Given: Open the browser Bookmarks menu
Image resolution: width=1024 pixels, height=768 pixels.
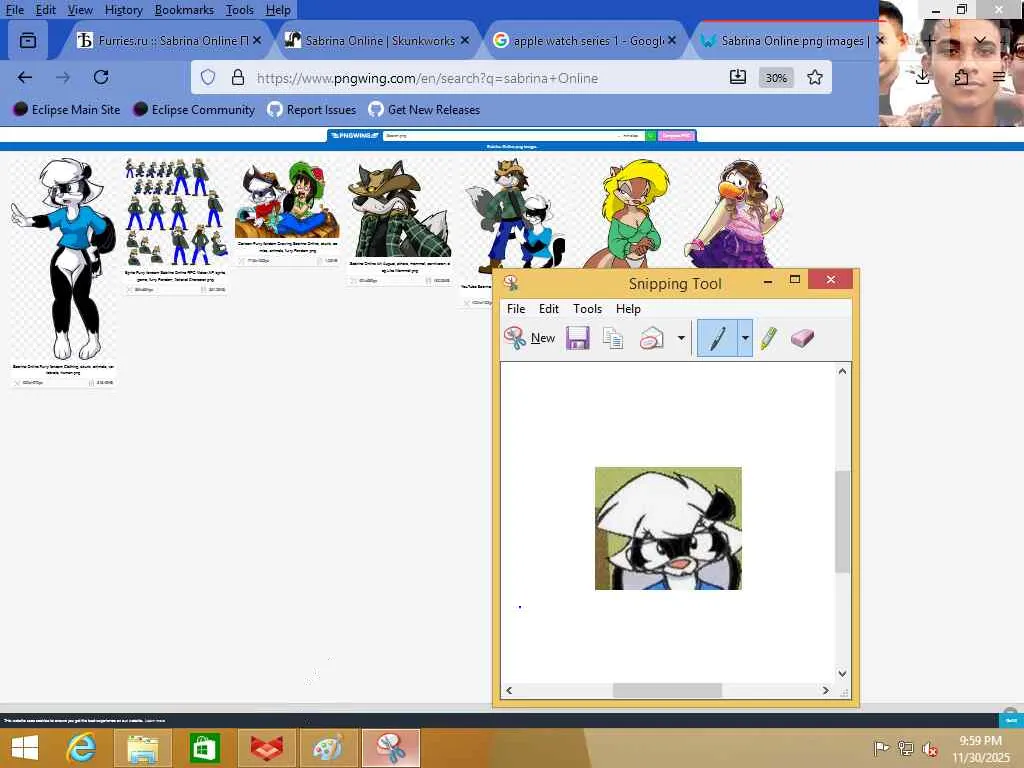Looking at the screenshot, I should coord(184,10).
